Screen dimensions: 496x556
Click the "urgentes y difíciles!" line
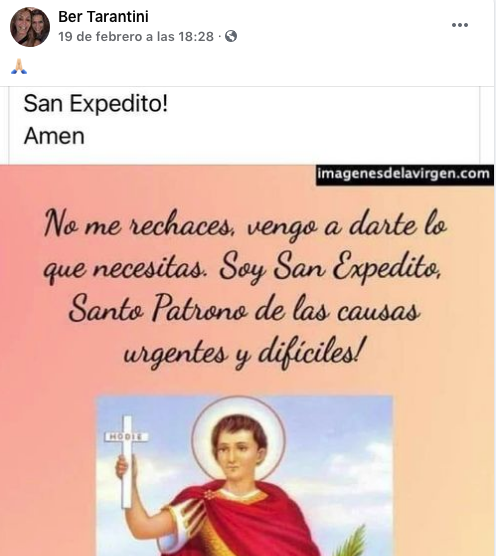pyautogui.click(x=244, y=352)
